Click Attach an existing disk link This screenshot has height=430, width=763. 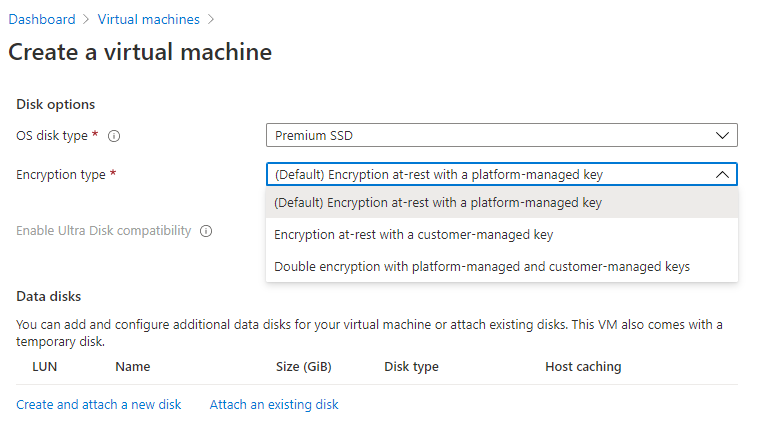tap(274, 405)
